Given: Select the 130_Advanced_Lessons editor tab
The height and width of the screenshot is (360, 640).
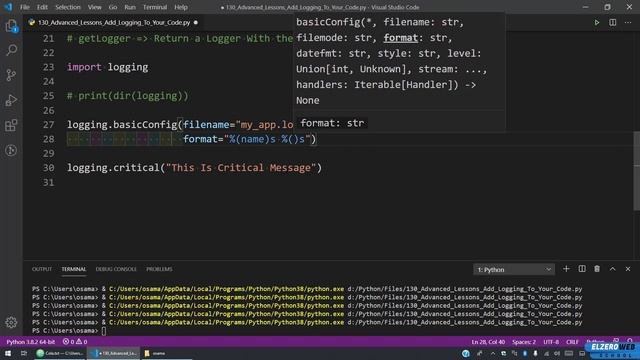Looking at the screenshot, I should [113, 22].
